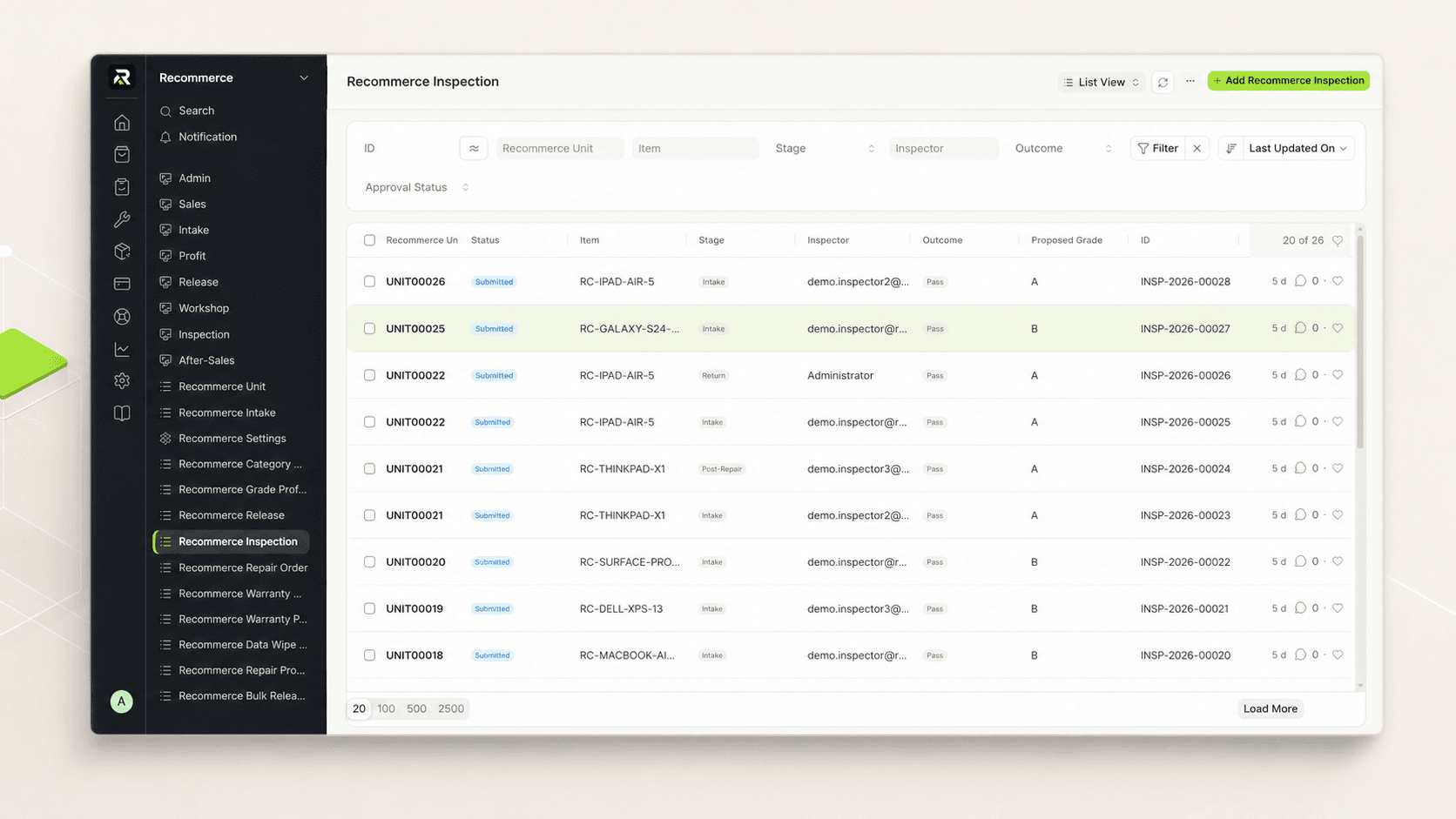Set page size to 100
The image size is (1456, 819).
pos(386,708)
